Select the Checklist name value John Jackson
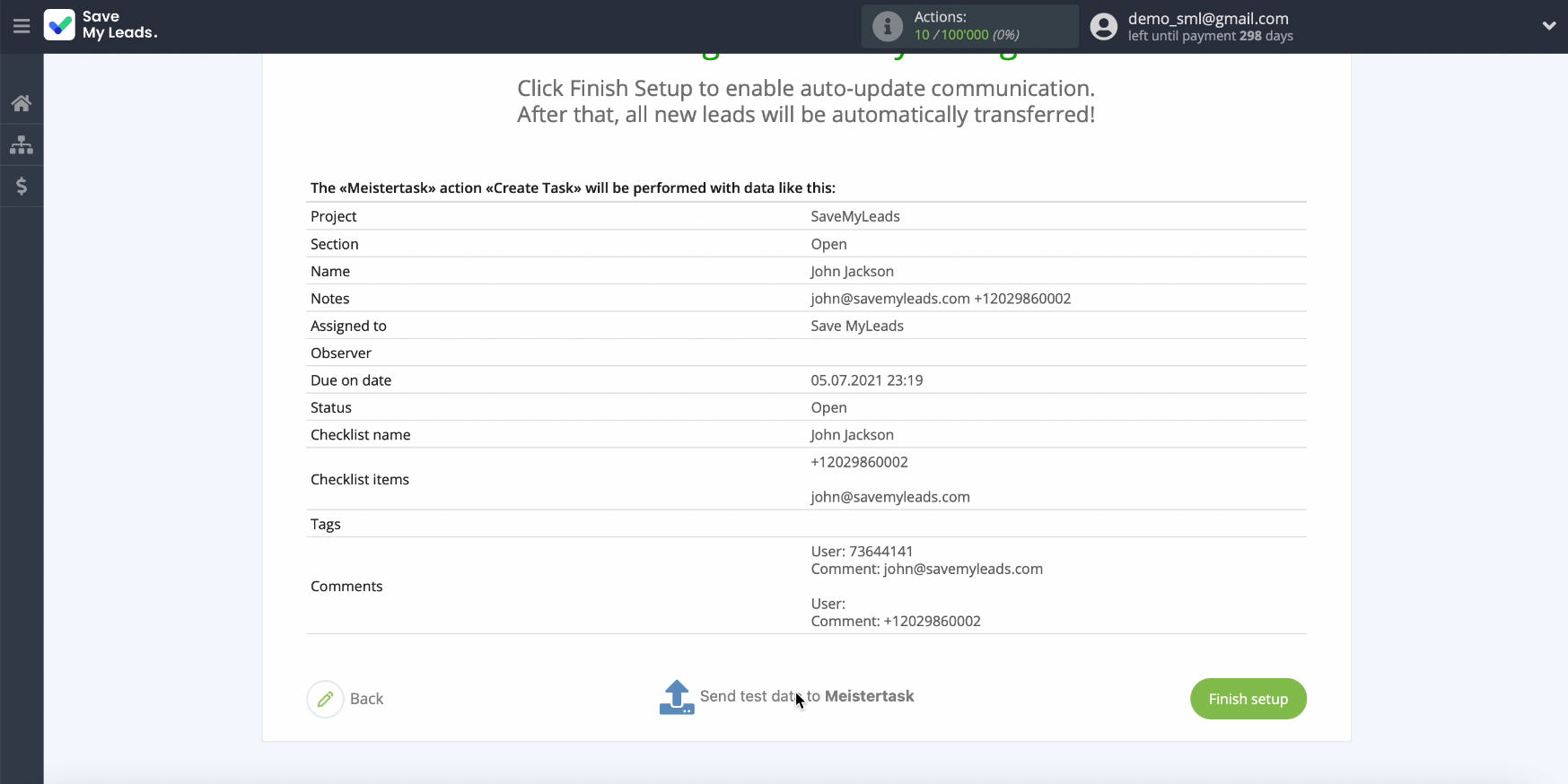Image resolution: width=1568 pixels, height=784 pixels. pos(852,435)
